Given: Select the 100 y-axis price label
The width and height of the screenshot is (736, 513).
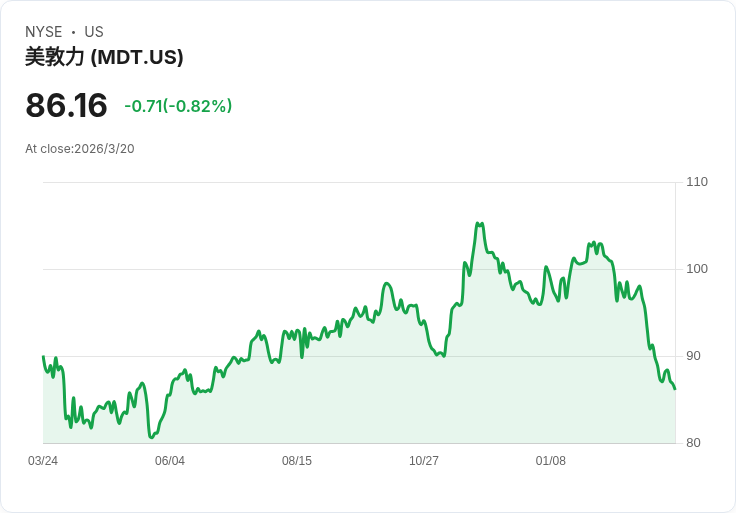Looking at the screenshot, I should [x=697, y=269].
